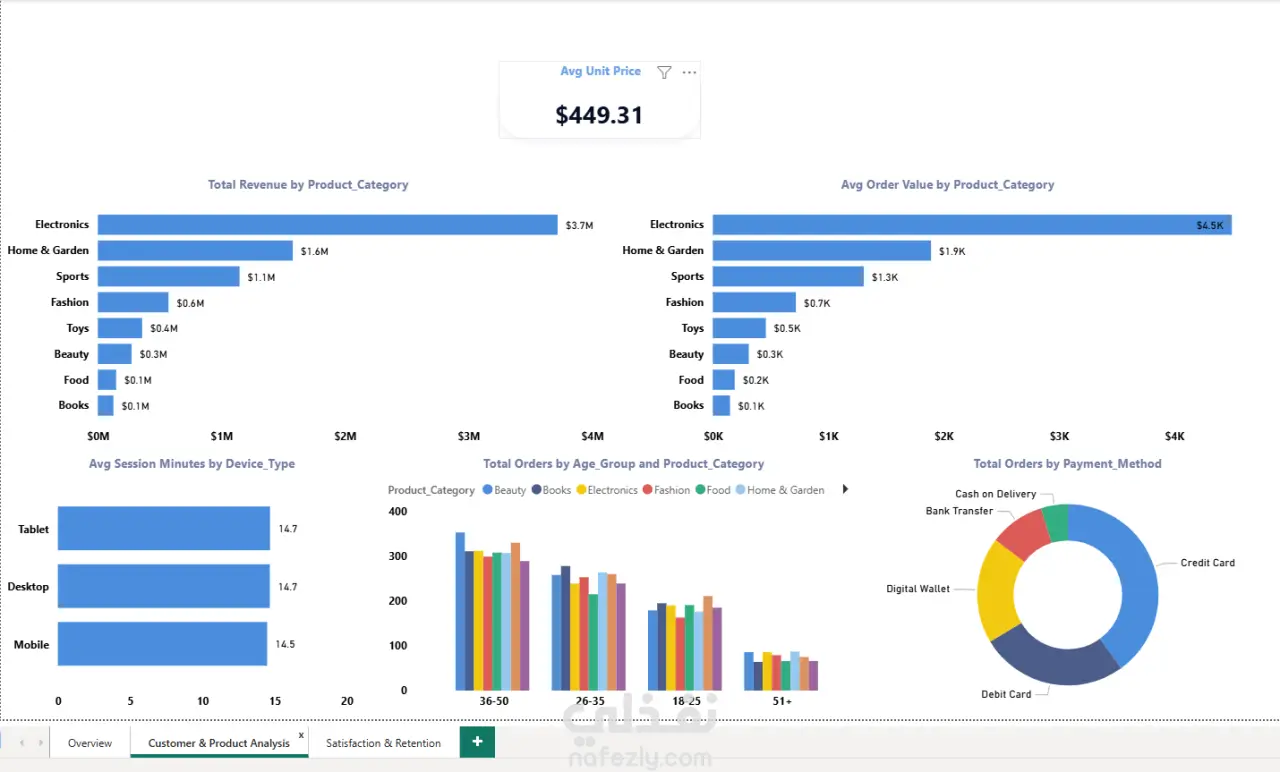Screen dimensions: 1280x772
Task: Select Home & Garden bar in Avg Order Value
Action: point(822,251)
